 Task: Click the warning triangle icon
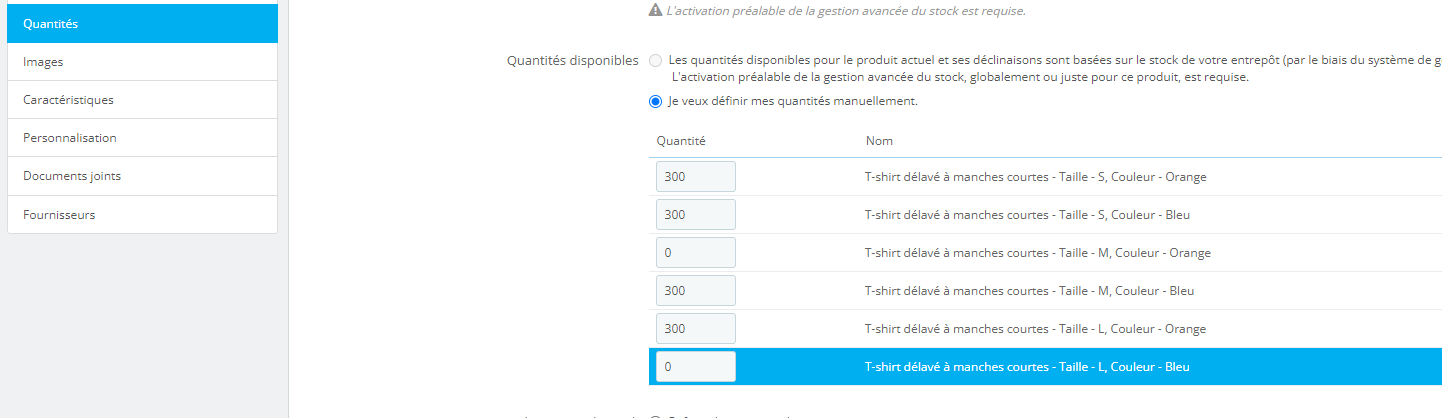point(655,10)
